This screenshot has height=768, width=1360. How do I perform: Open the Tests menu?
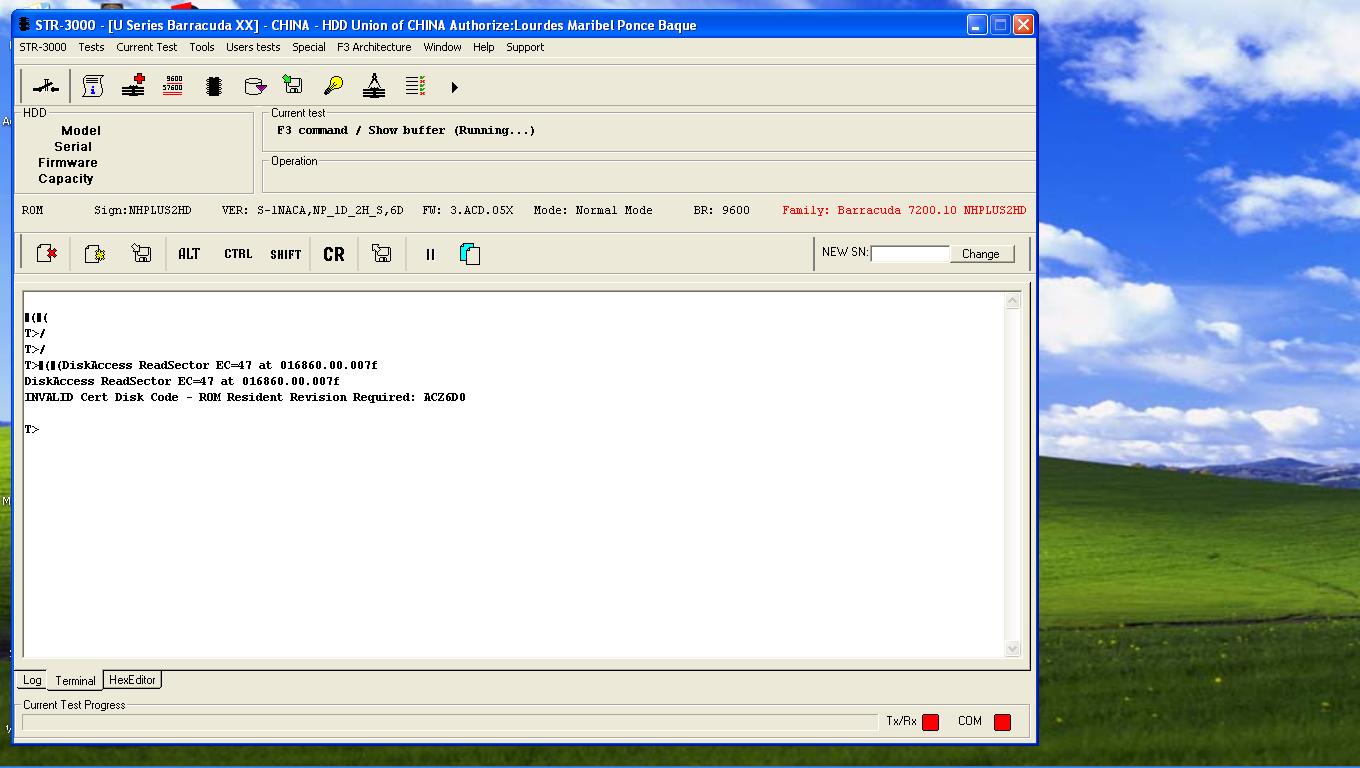(91, 47)
